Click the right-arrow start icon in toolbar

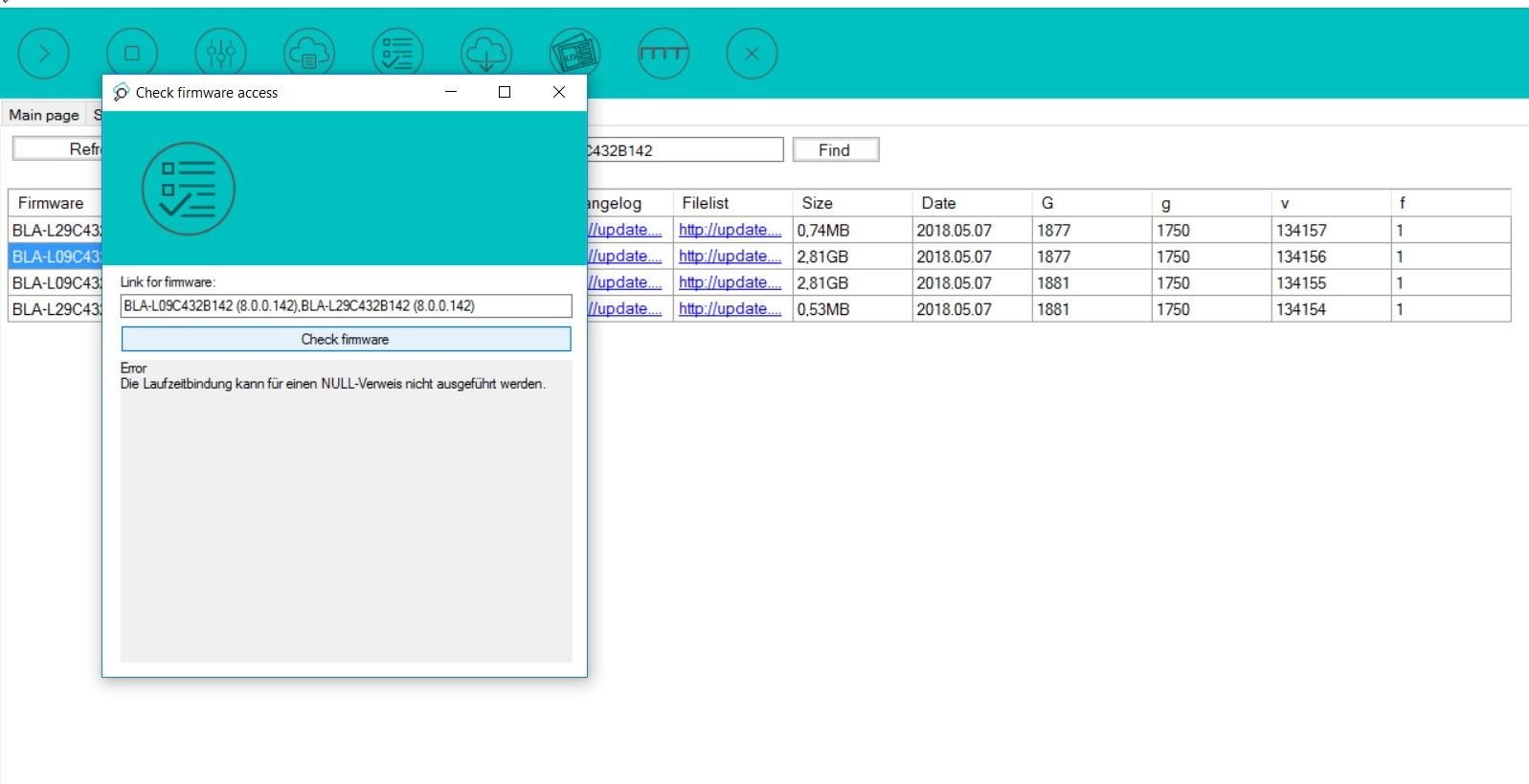point(44,54)
